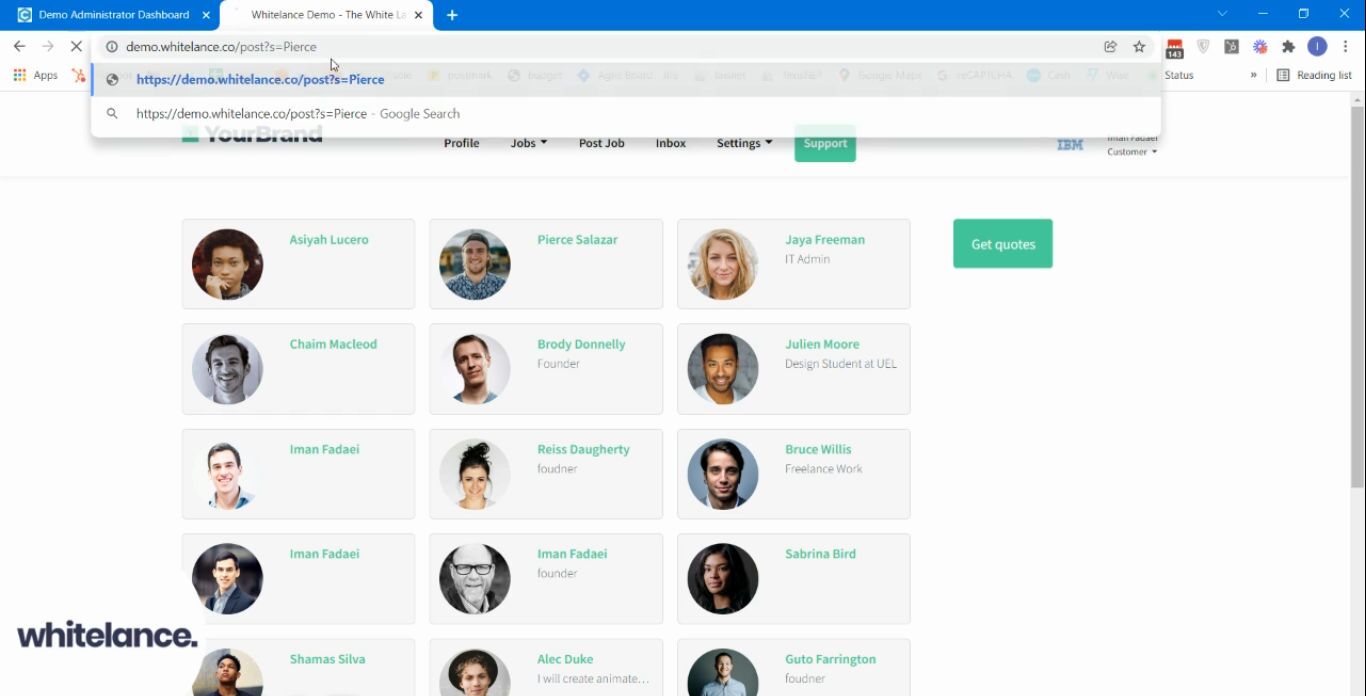
Task: Show hidden bookmarks with the chevron
Action: (1254, 75)
